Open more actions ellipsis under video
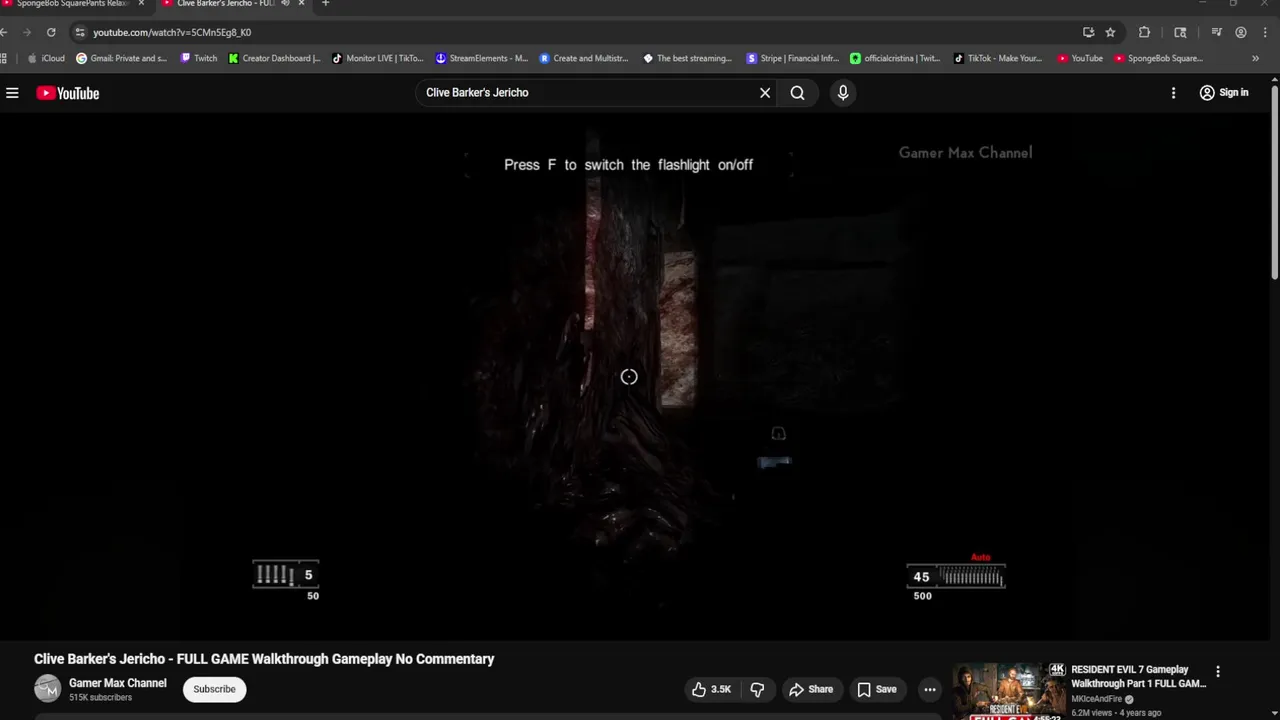 coord(930,689)
